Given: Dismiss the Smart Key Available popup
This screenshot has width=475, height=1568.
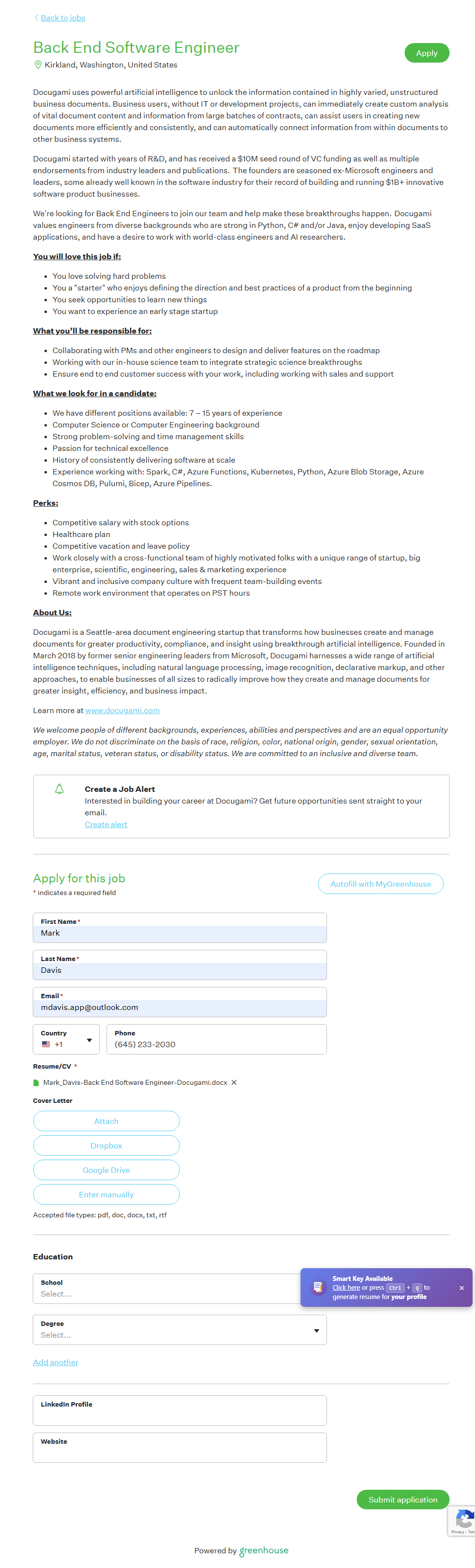Looking at the screenshot, I should 462,1287.
